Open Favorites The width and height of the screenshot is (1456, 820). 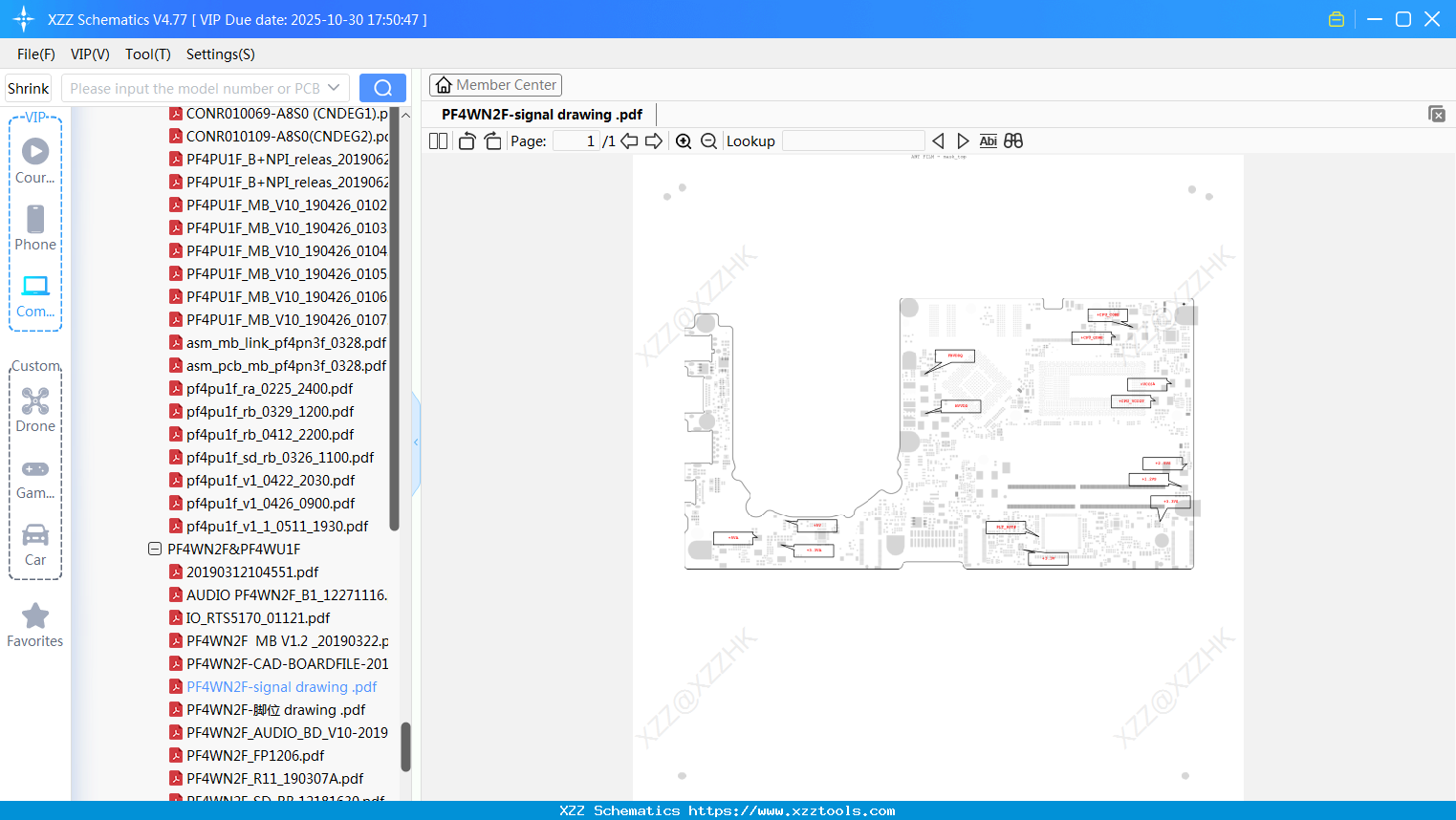[35, 626]
